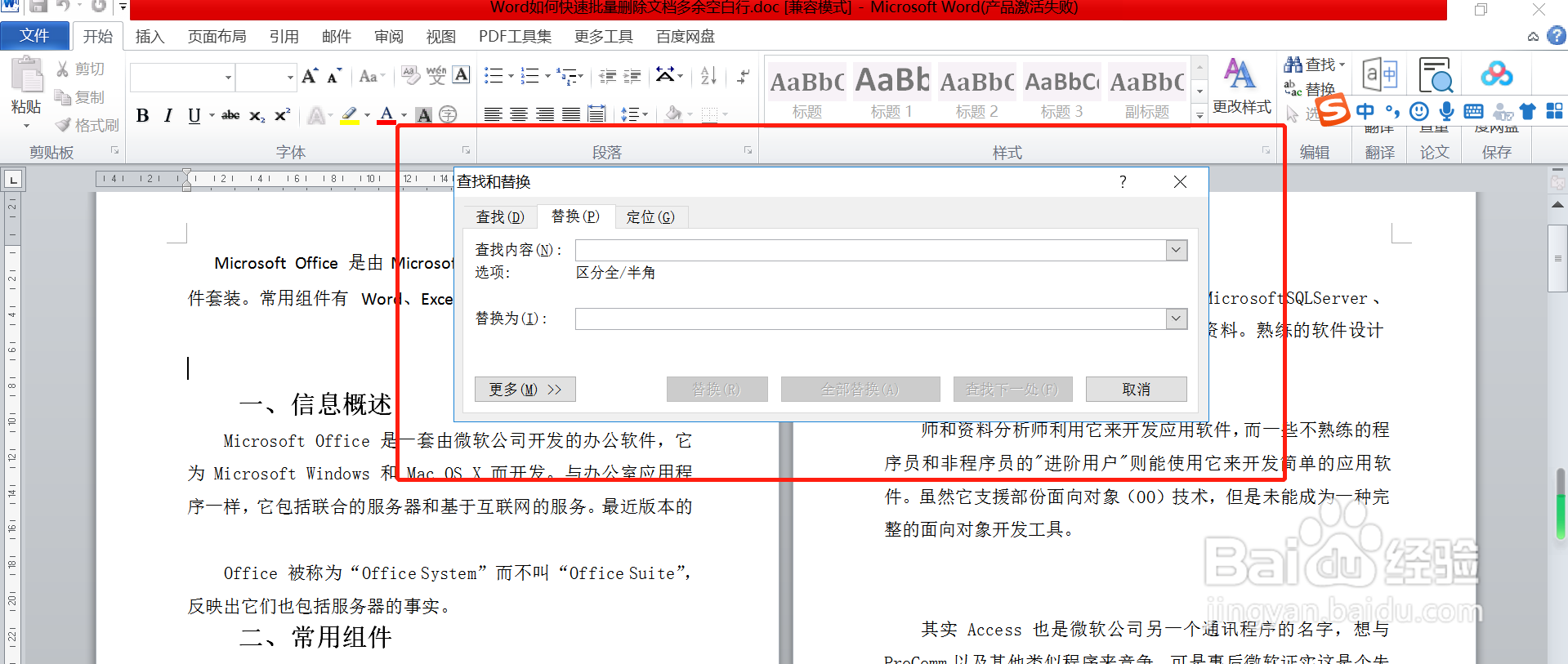Click the Enclose Characters (字) icon
1568x664 pixels.
tap(448, 115)
